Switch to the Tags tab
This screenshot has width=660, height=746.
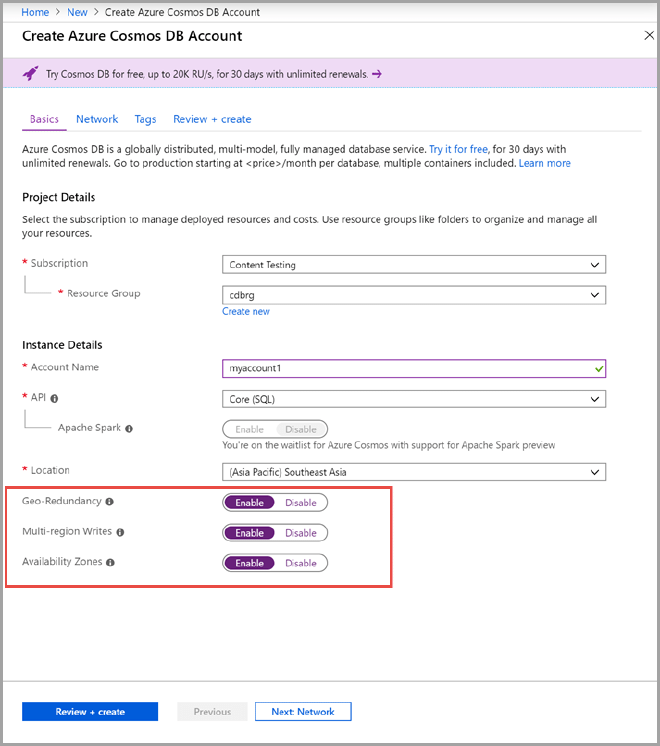point(145,119)
